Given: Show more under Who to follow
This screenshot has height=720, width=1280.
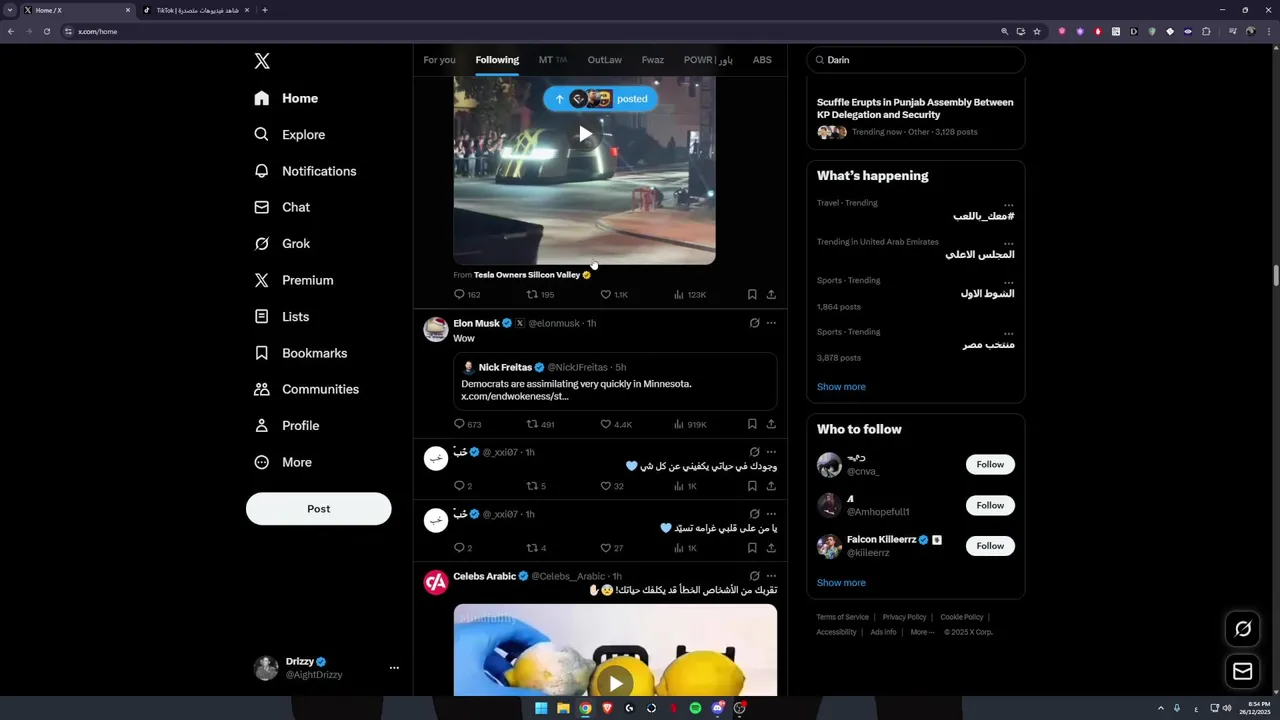Looking at the screenshot, I should click(841, 583).
